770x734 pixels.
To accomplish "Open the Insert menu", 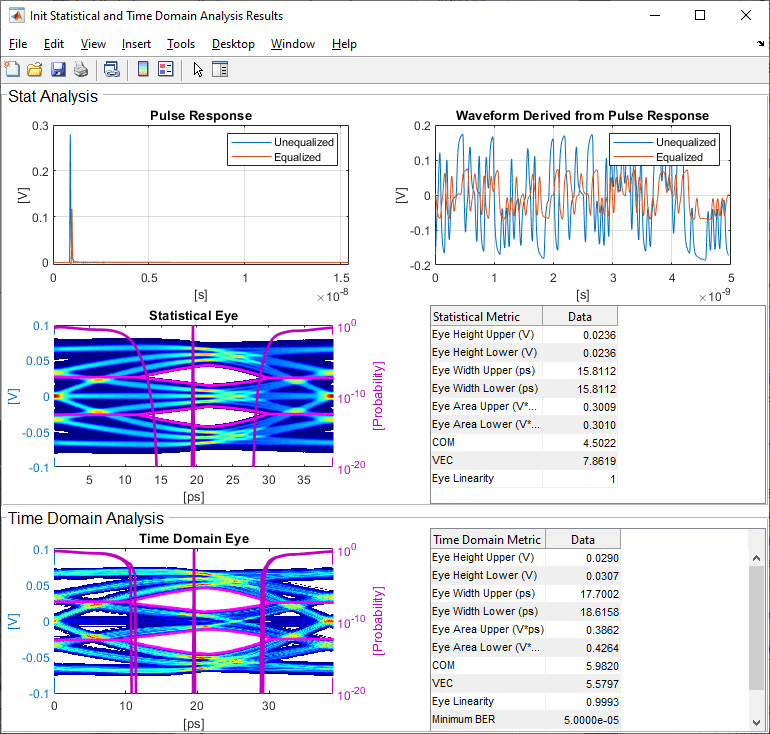I will pyautogui.click(x=136, y=44).
